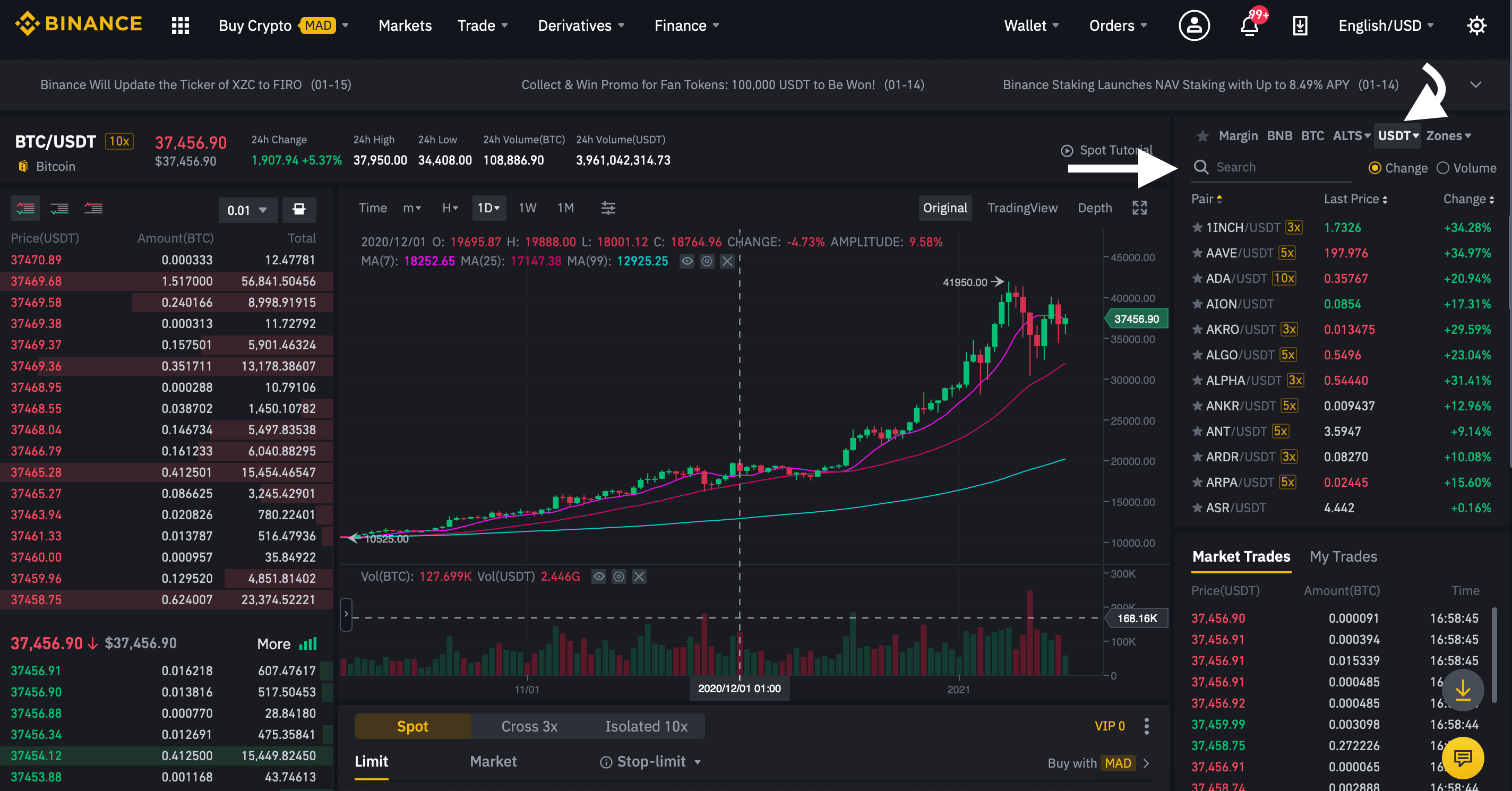Screen dimensions: 1512x791
Task: Open the settings gear icon
Action: (1476, 25)
